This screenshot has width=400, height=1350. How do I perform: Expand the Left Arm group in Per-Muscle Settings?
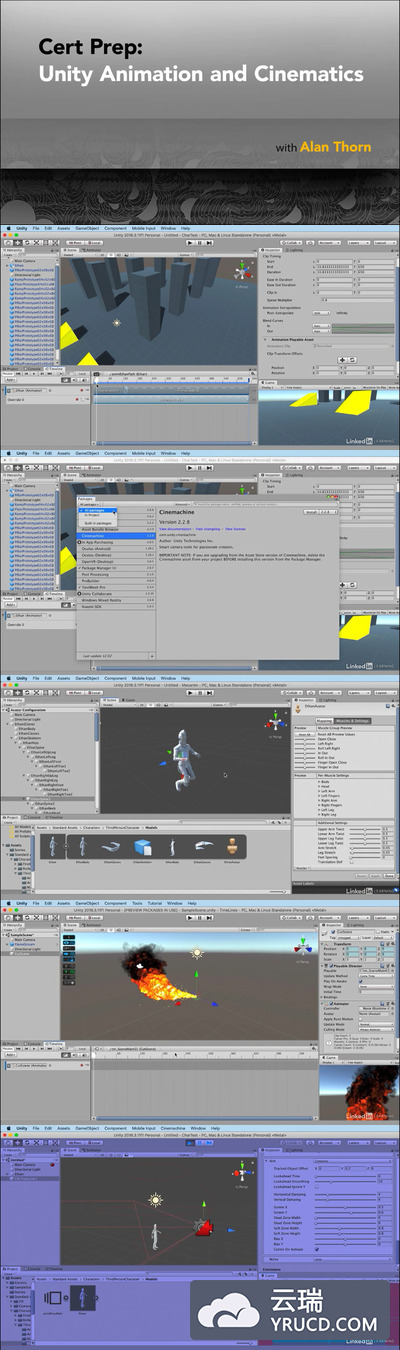click(x=319, y=790)
